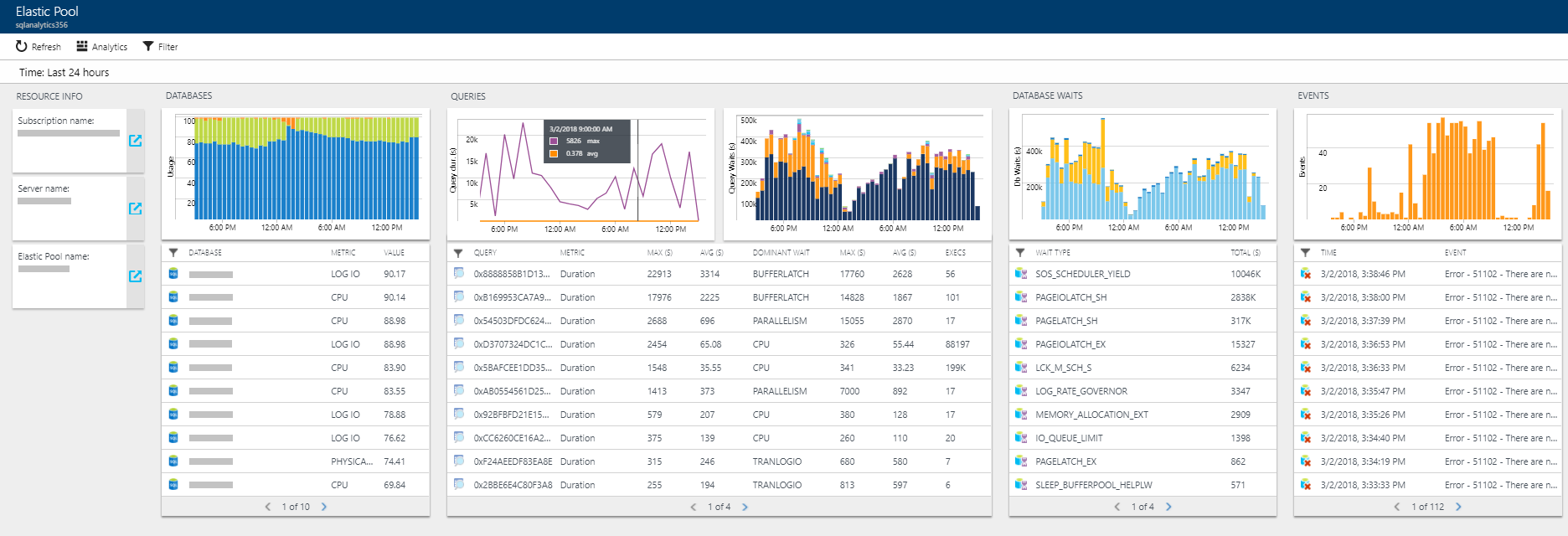Open the Analytics view
Screen dimensions: 1568x536
(101, 47)
